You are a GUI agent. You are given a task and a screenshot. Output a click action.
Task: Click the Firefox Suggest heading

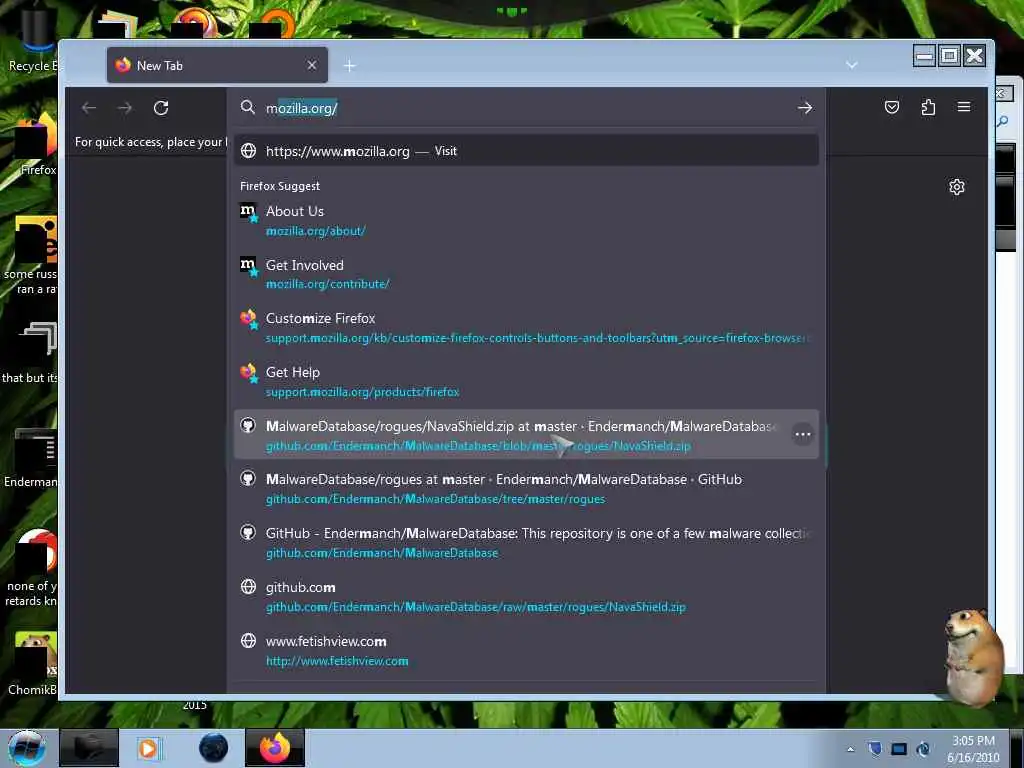coord(280,186)
